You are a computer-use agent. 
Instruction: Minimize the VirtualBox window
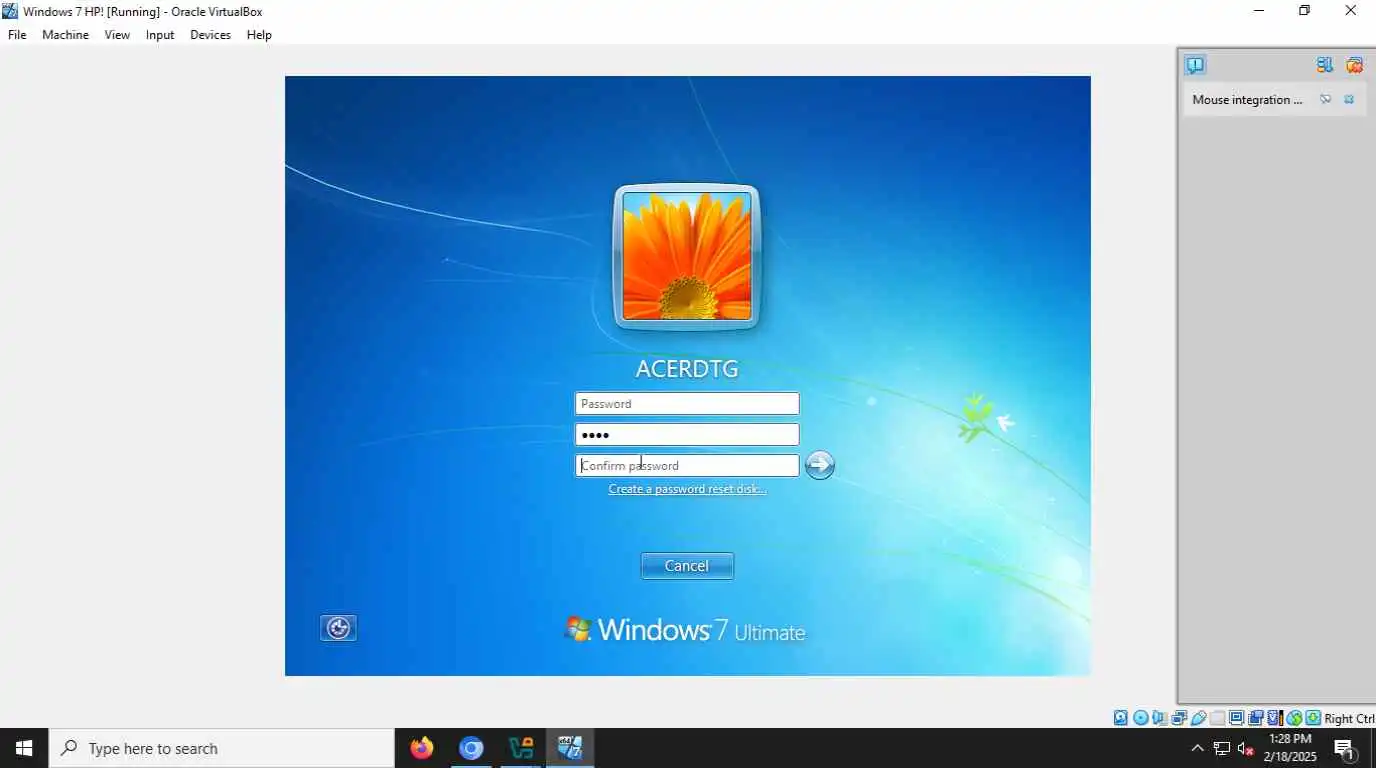pyautogui.click(x=1259, y=11)
